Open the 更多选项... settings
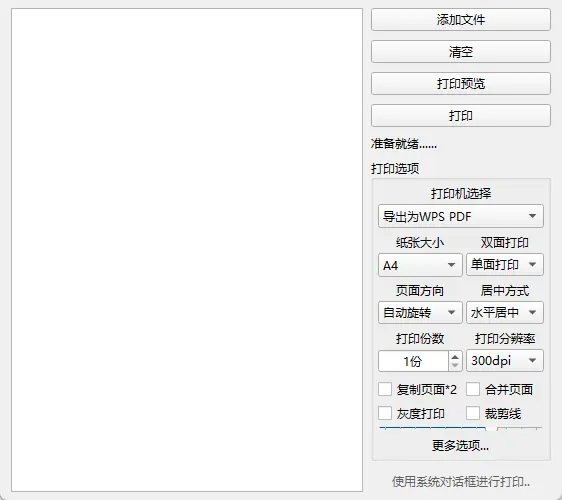The height and width of the screenshot is (500, 562). (x=461, y=446)
